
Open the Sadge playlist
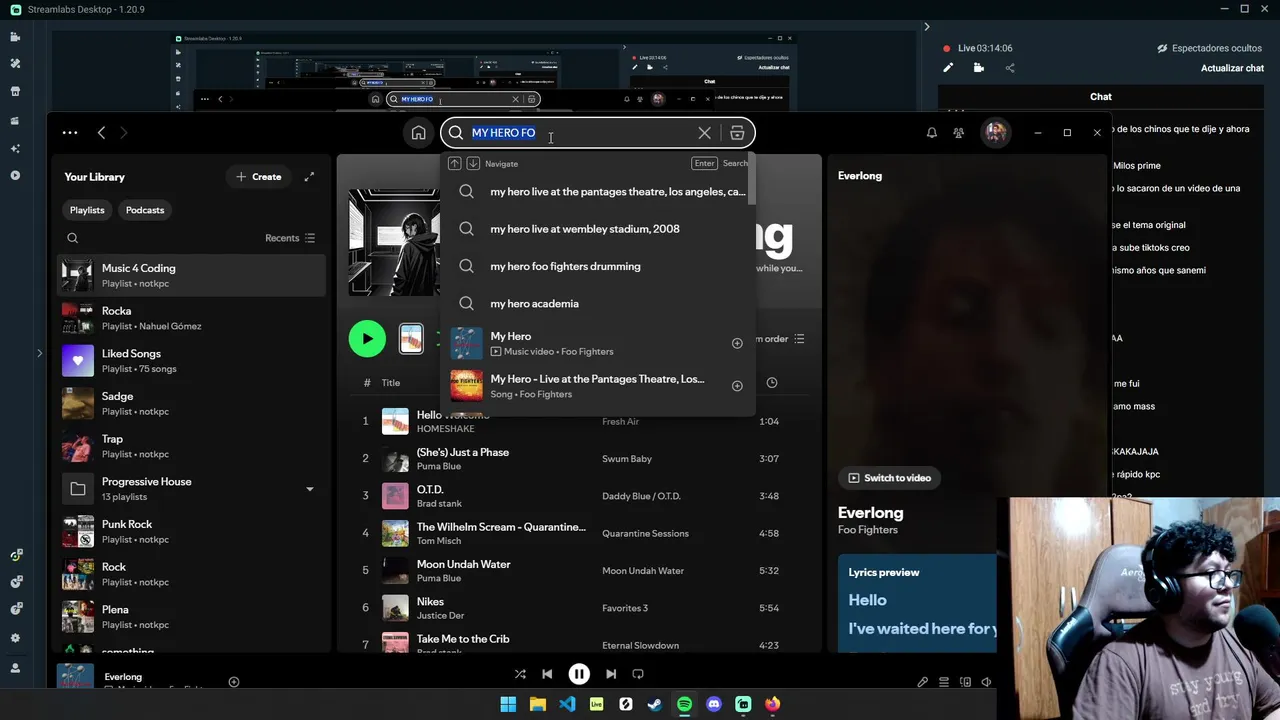pos(191,403)
